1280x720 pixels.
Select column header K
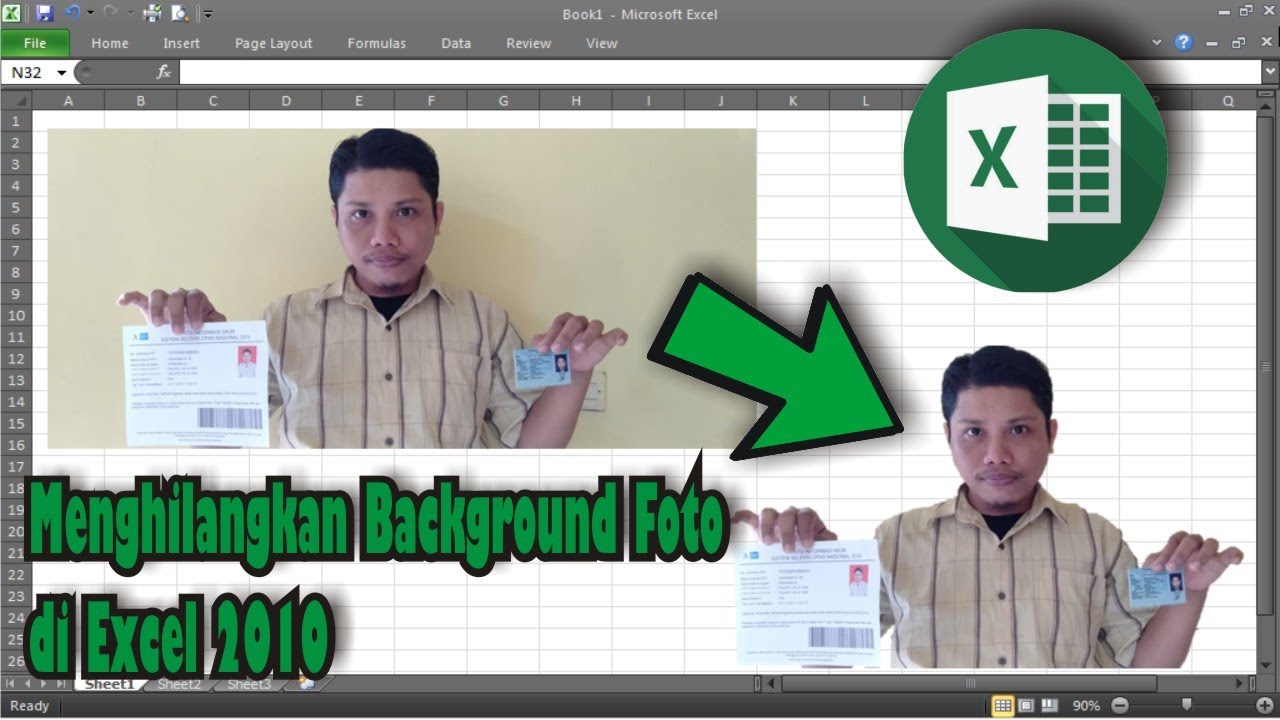[x=793, y=100]
